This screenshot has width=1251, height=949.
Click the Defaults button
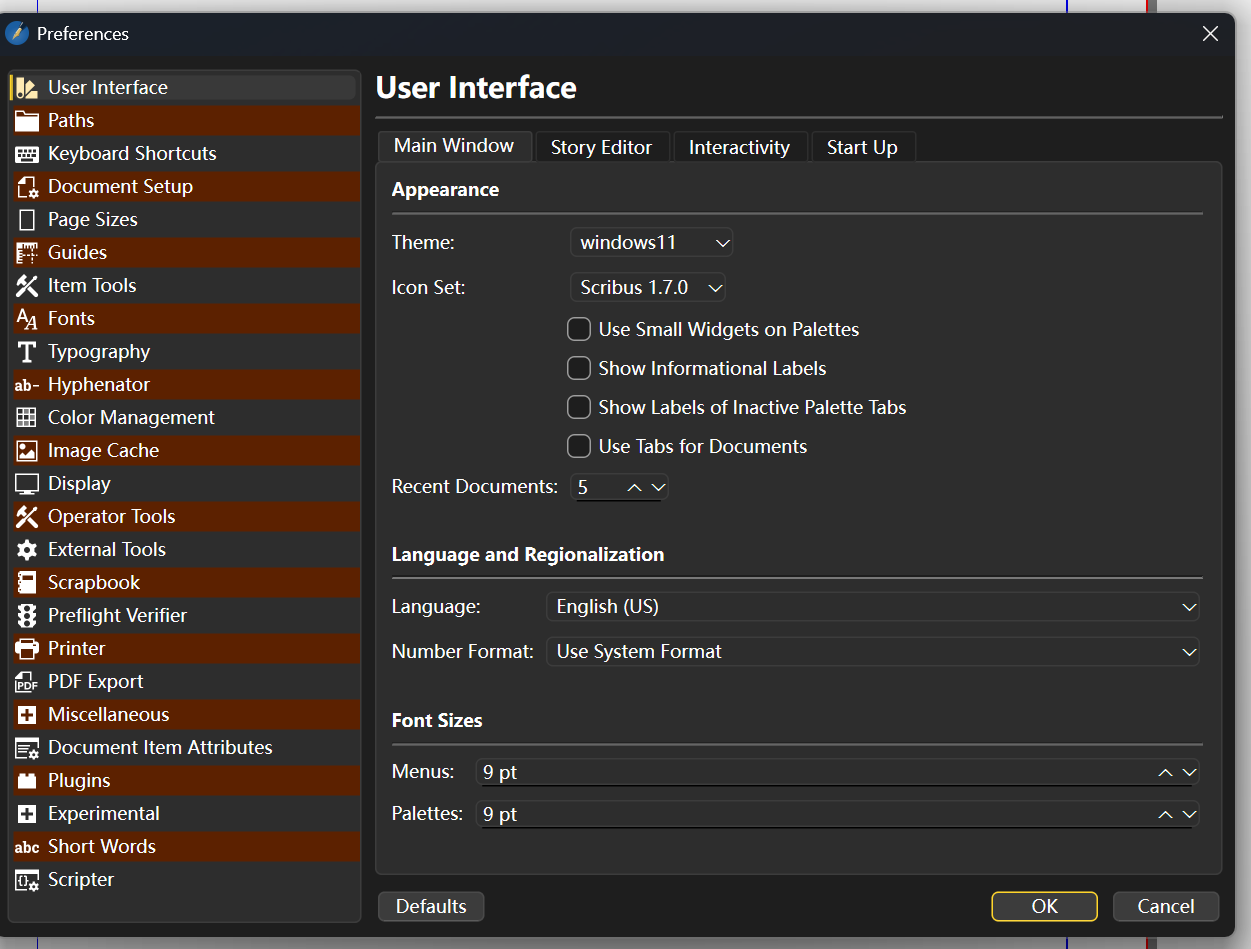(x=431, y=906)
